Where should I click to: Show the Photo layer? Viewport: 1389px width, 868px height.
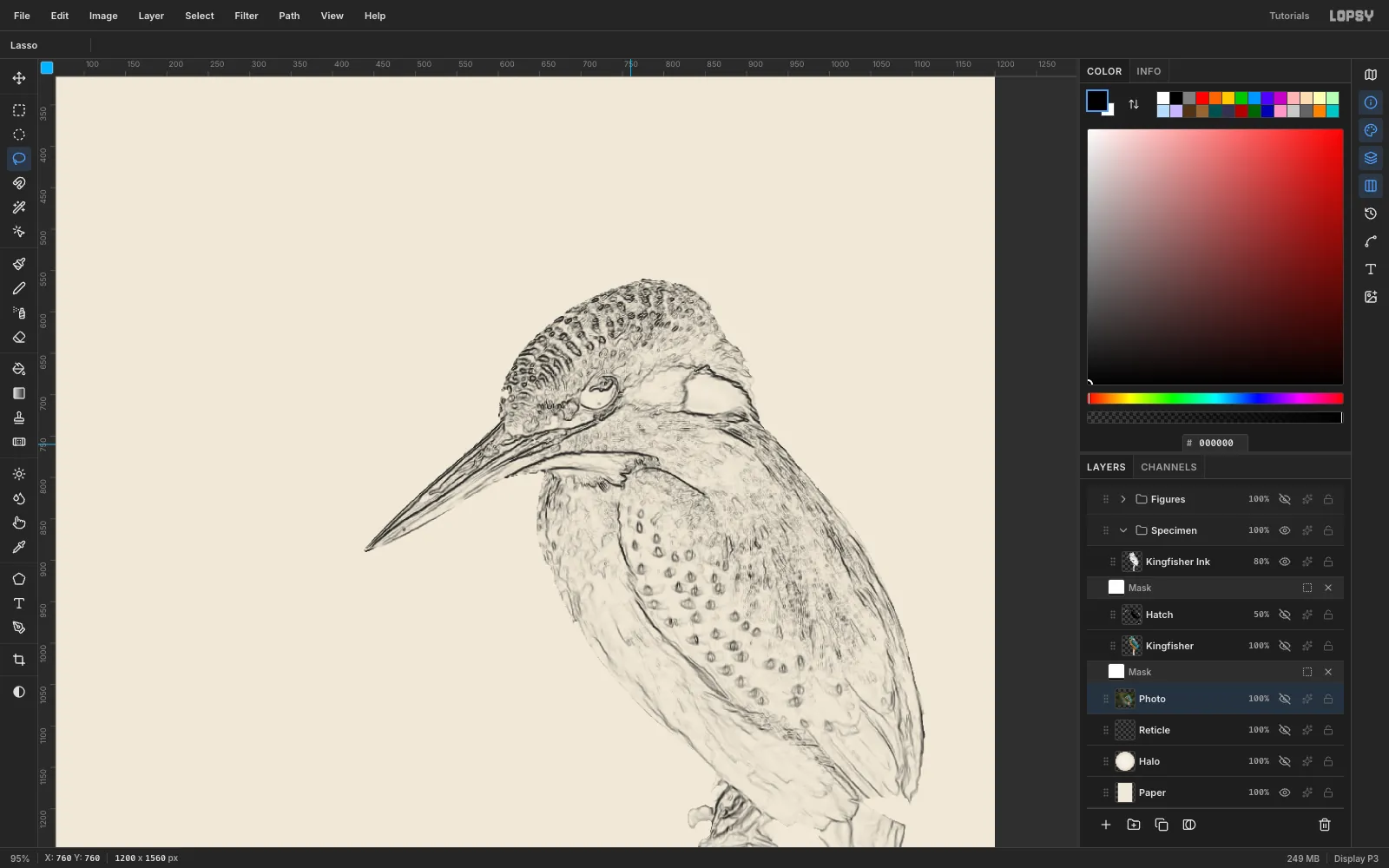click(x=1285, y=699)
